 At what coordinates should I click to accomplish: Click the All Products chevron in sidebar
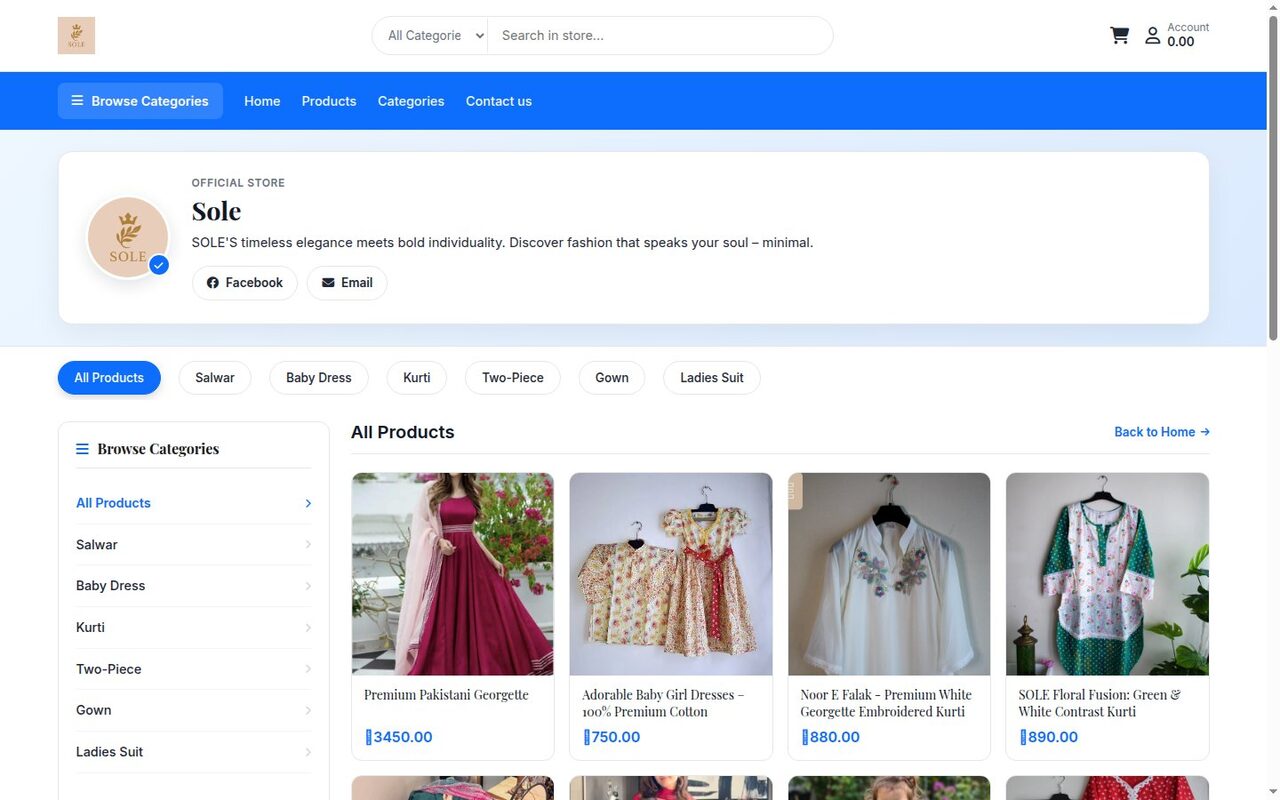click(x=308, y=503)
